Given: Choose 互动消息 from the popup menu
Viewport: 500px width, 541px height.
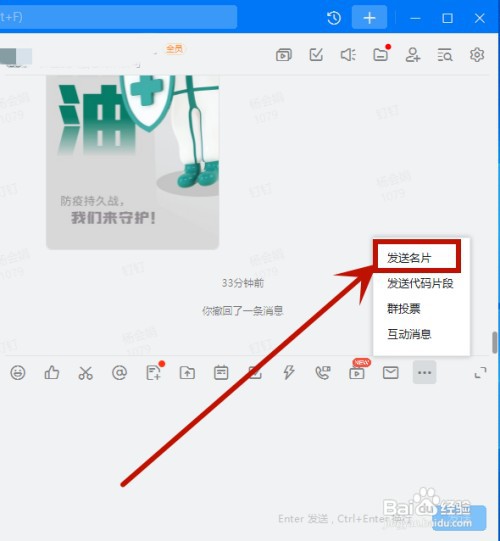Looking at the screenshot, I should (409, 334).
